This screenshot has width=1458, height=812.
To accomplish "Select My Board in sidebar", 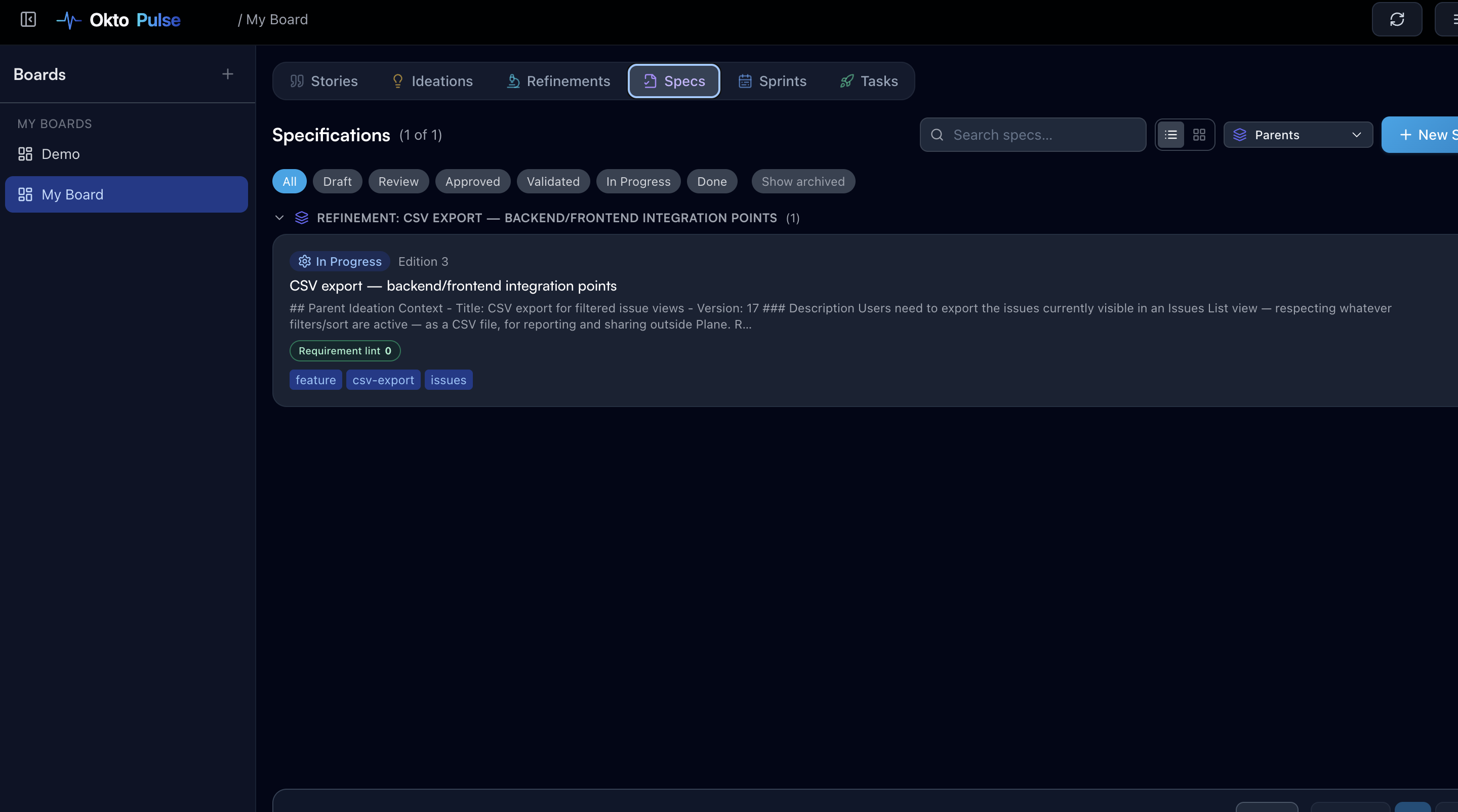I will tap(126, 194).
